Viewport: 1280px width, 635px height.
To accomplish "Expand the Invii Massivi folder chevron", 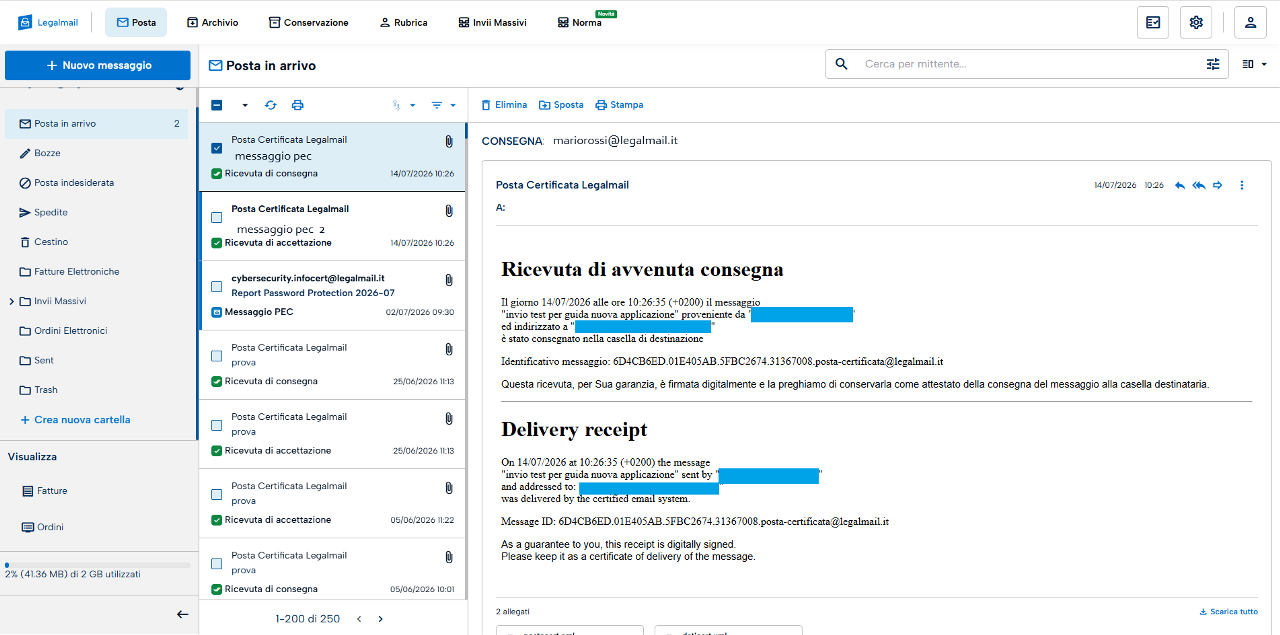I will (x=11, y=301).
